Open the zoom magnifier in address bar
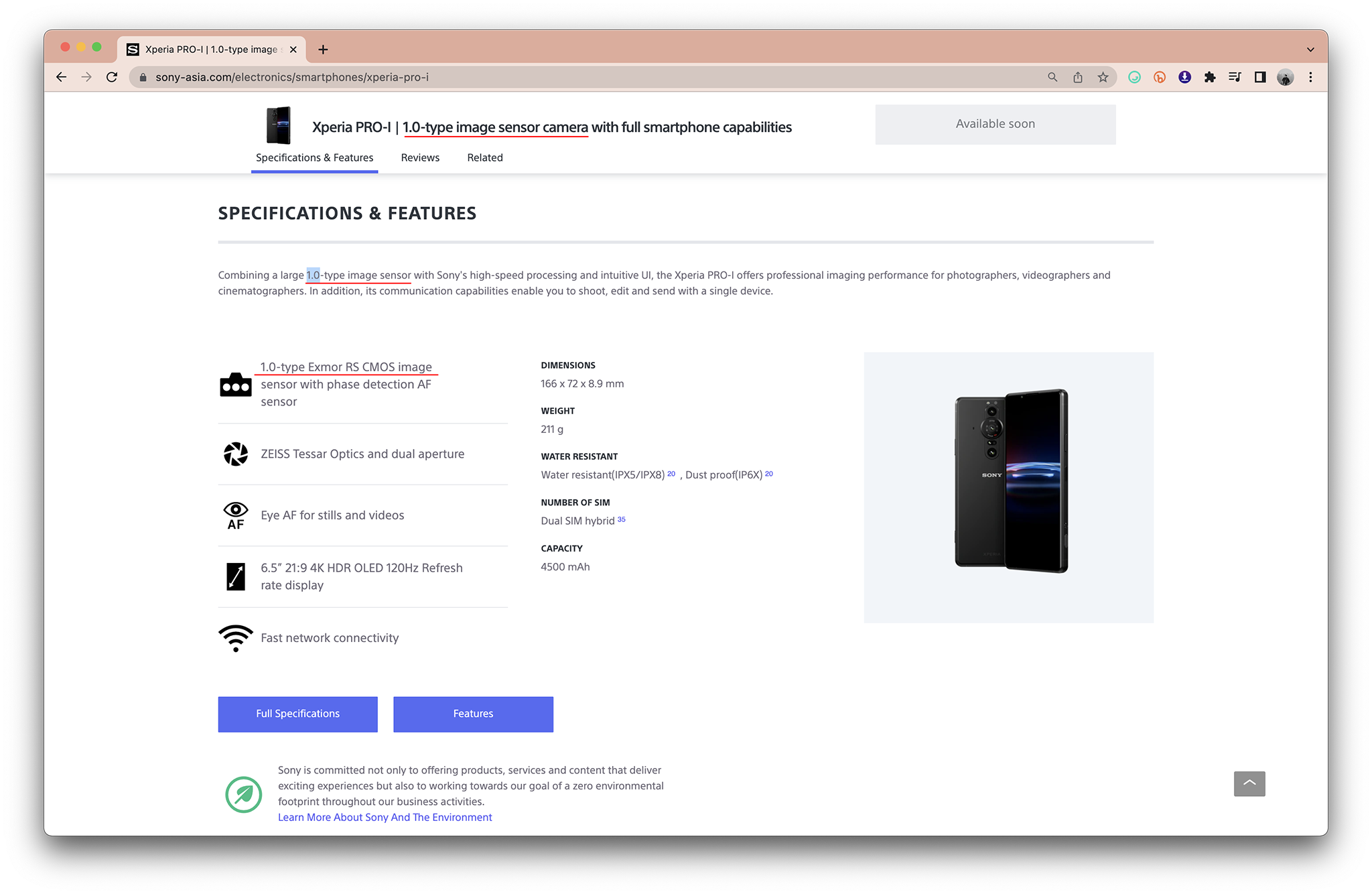1372x894 pixels. [x=1052, y=77]
